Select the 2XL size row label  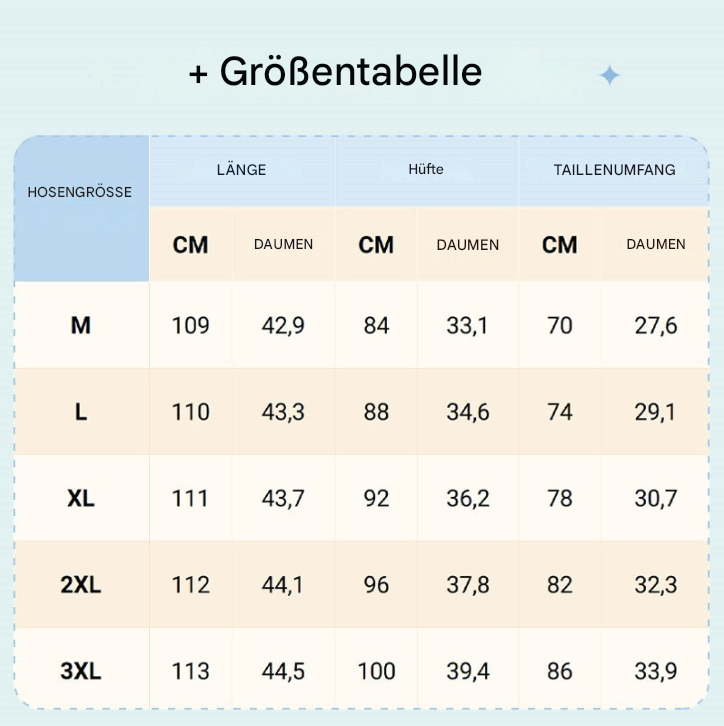pos(81,585)
